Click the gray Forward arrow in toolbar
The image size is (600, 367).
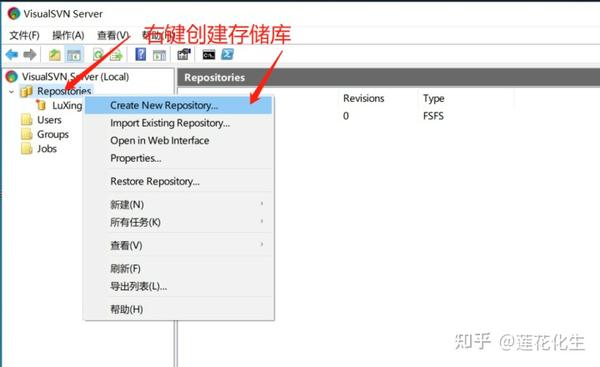[30, 55]
